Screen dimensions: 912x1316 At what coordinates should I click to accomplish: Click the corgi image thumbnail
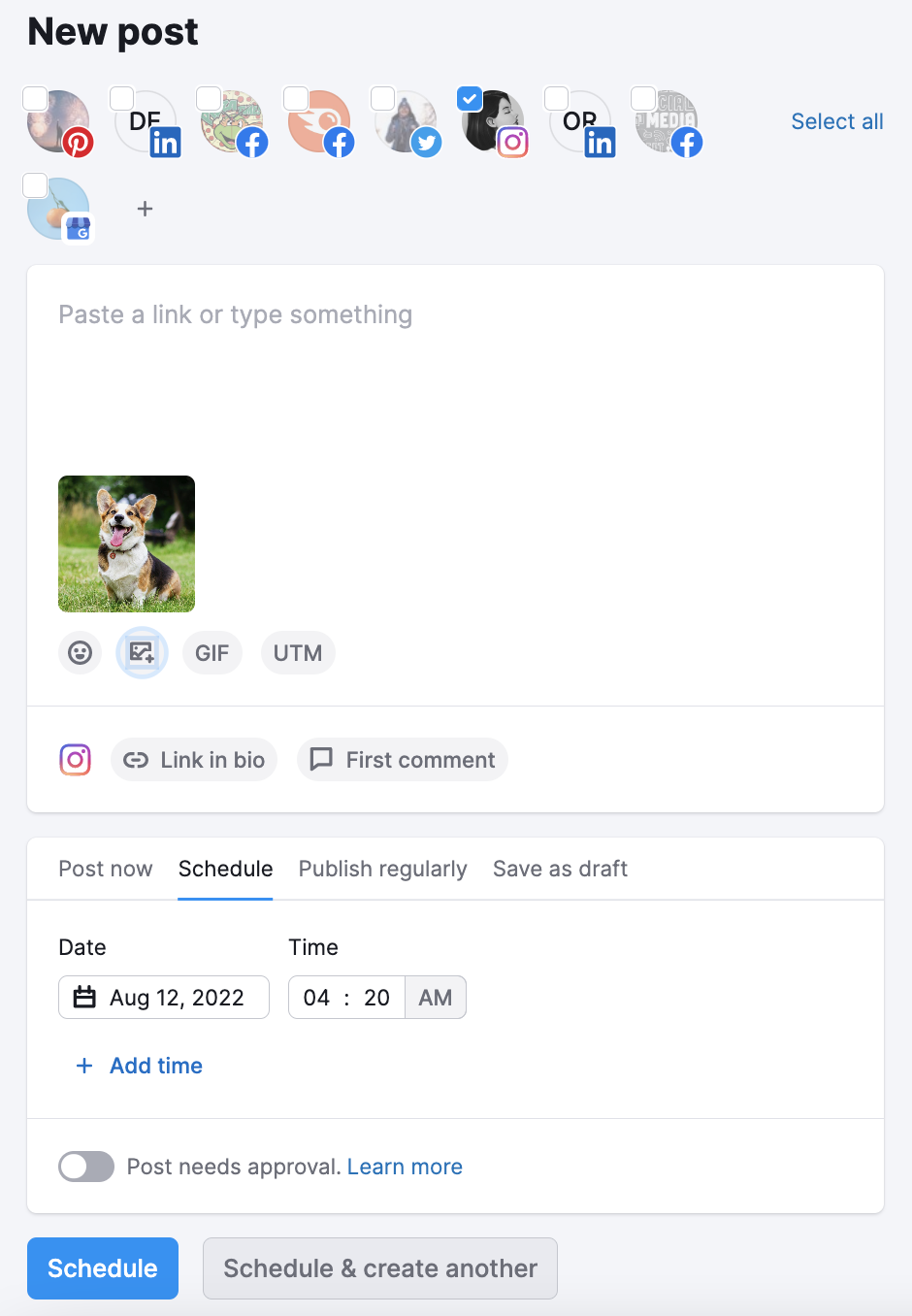pyautogui.click(x=127, y=543)
